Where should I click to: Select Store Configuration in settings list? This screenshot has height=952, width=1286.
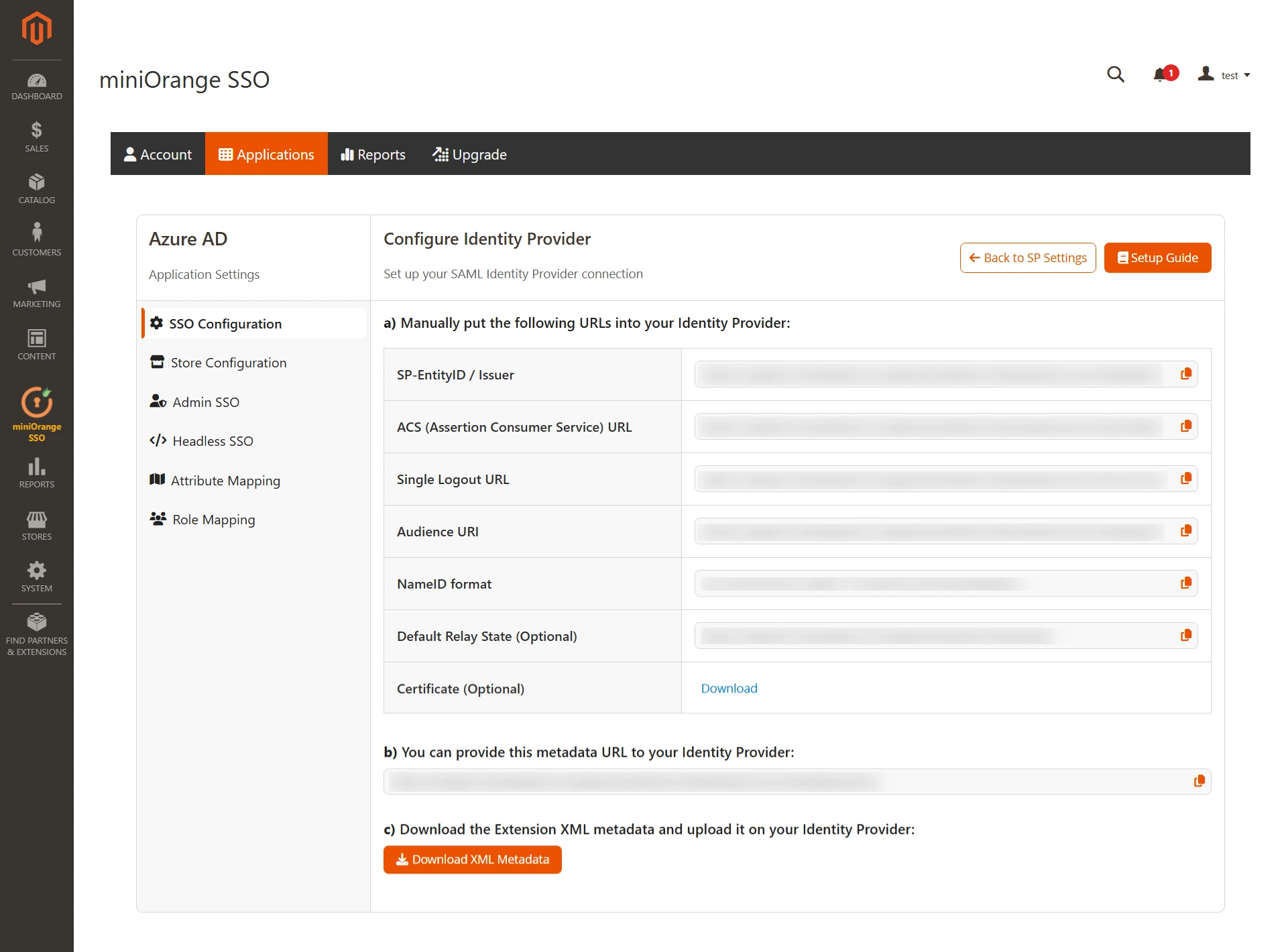point(228,362)
